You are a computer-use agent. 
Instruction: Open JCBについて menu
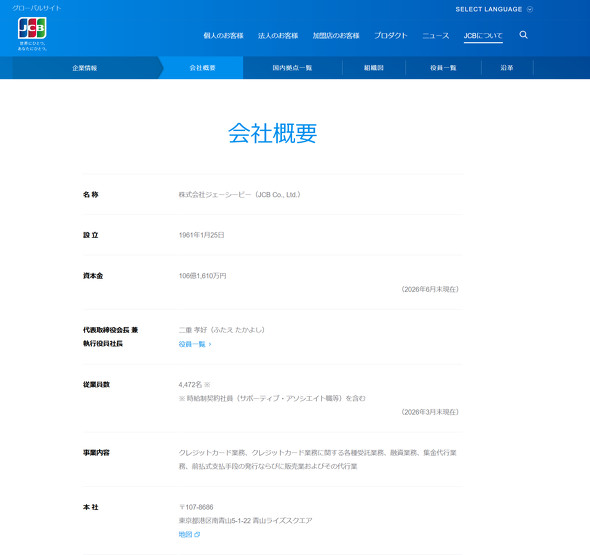pyautogui.click(x=483, y=36)
